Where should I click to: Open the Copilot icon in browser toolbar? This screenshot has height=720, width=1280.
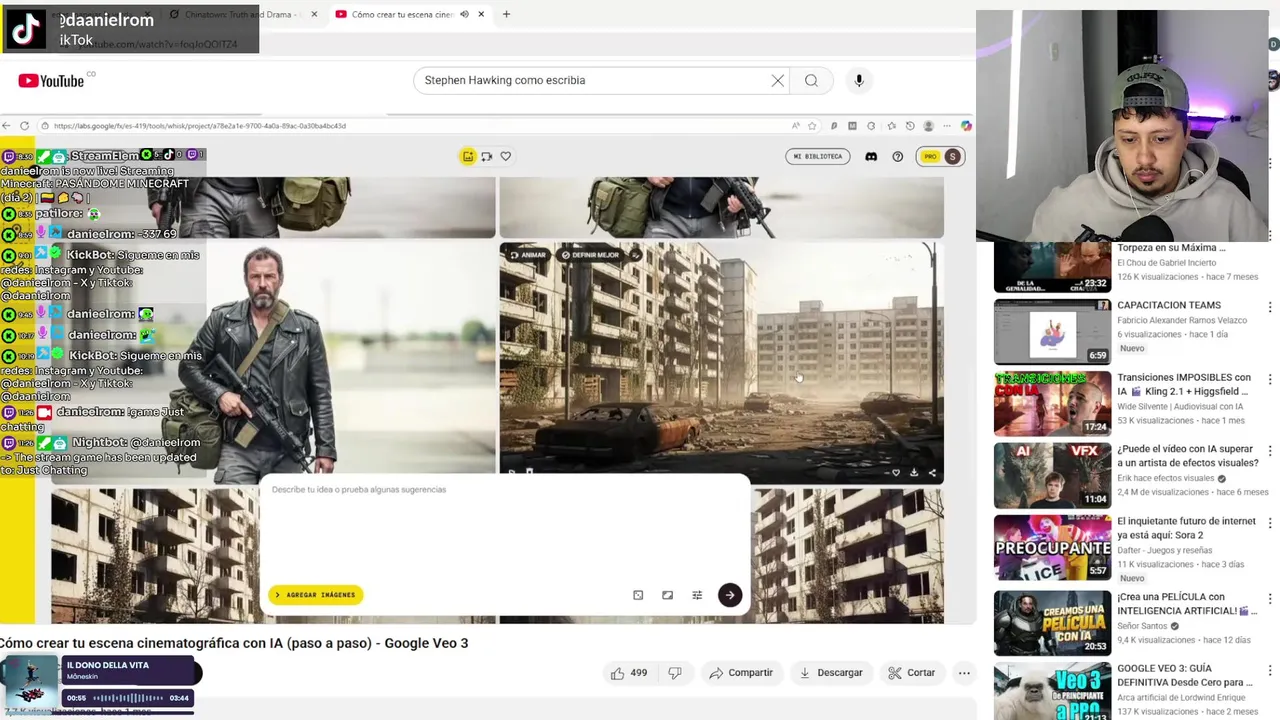point(966,126)
